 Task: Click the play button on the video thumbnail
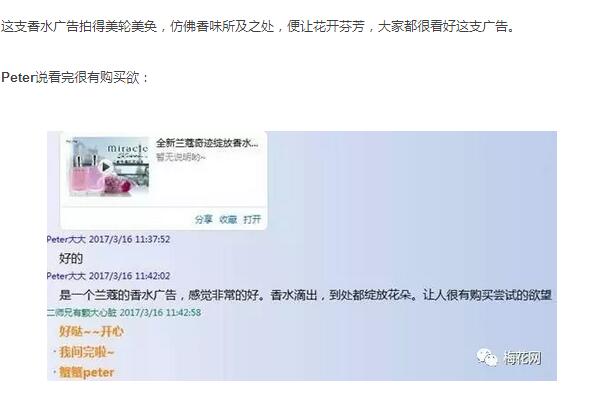(x=106, y=167)
